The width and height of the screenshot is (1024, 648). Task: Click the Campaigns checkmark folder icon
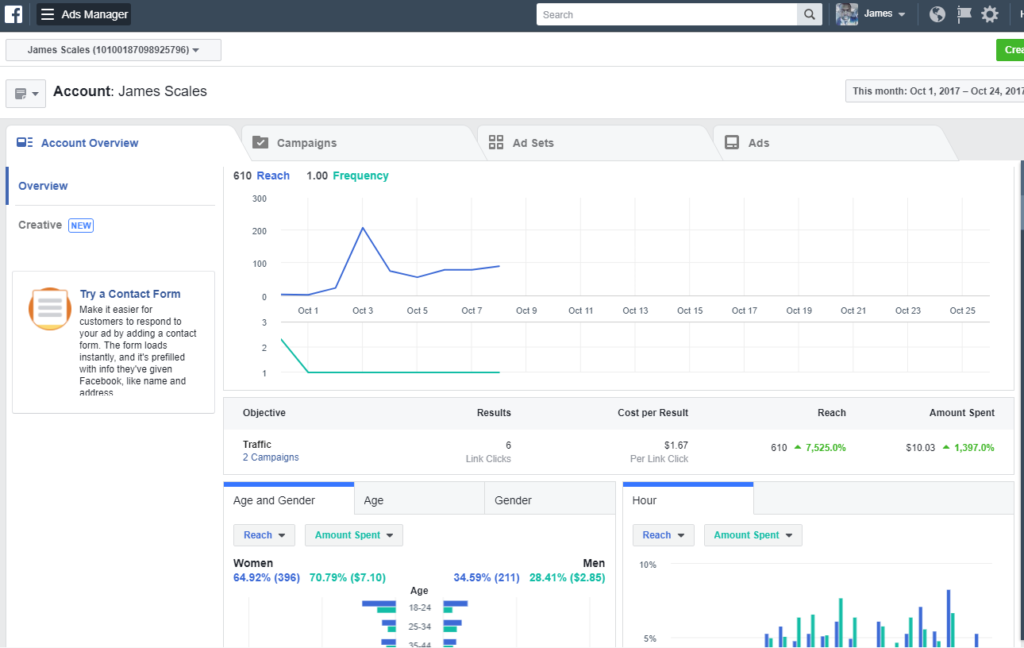(260, 142)
